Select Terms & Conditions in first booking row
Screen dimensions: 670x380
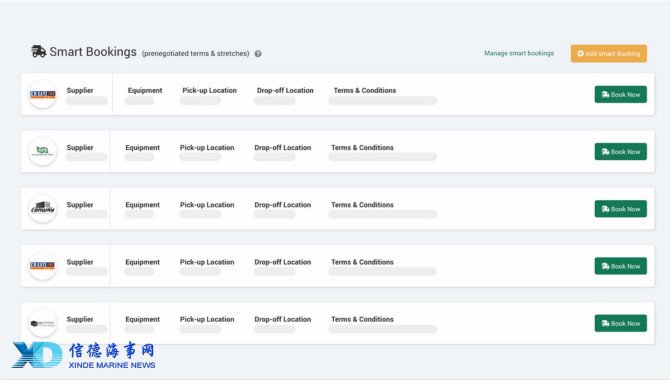coord(365,91)
